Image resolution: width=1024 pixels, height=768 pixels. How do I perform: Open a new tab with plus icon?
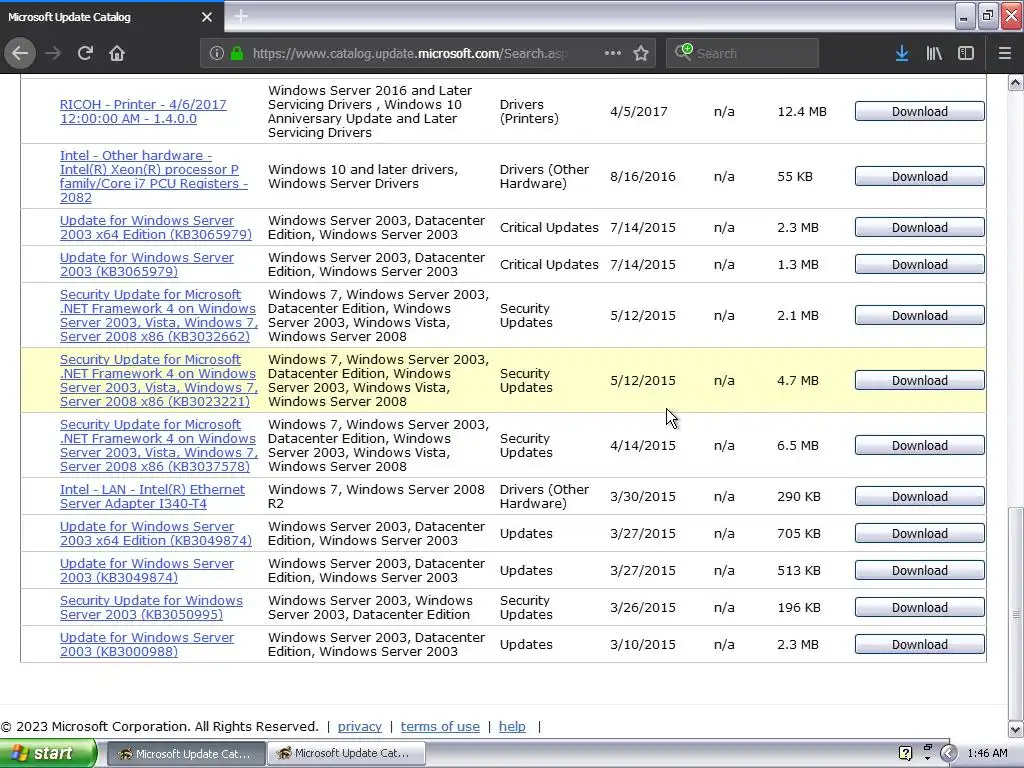tap(241, 16)
